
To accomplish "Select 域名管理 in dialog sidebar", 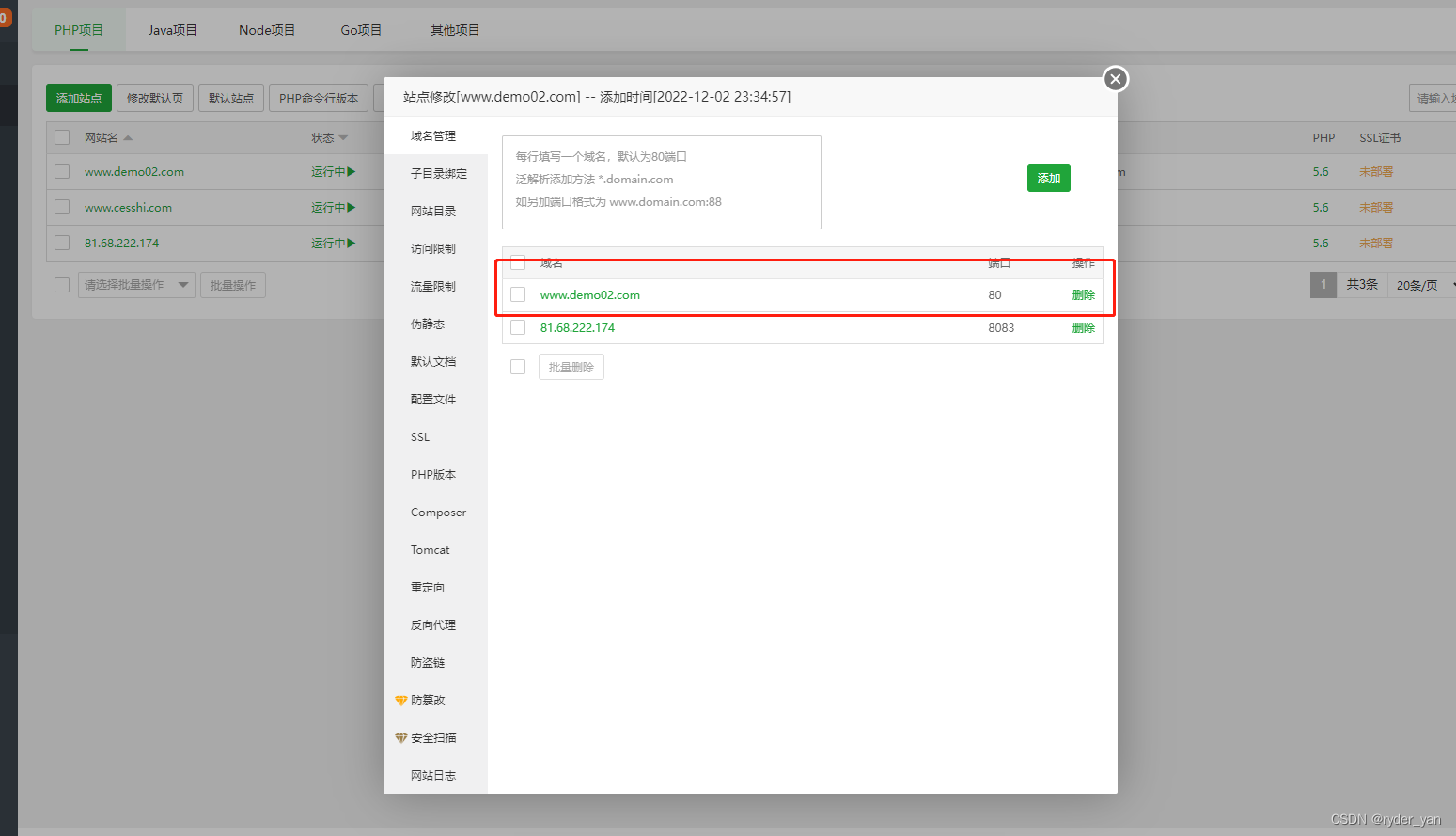I will pyautogui.click(x=436, y=135).
